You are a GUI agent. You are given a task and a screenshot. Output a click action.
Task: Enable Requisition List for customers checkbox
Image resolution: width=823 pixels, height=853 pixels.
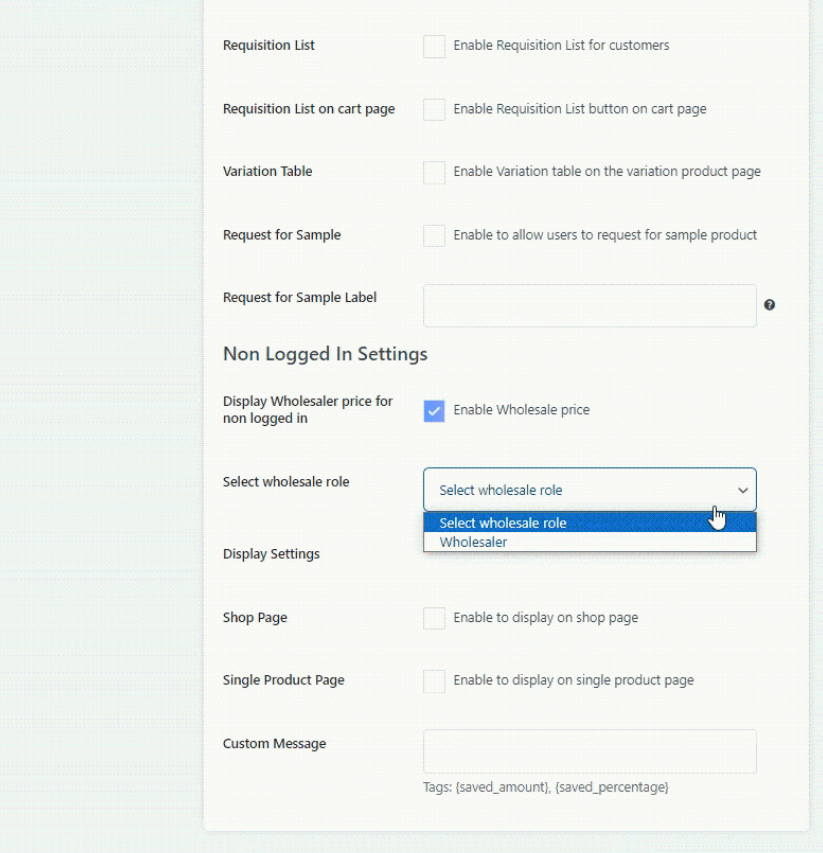[434, 46]
